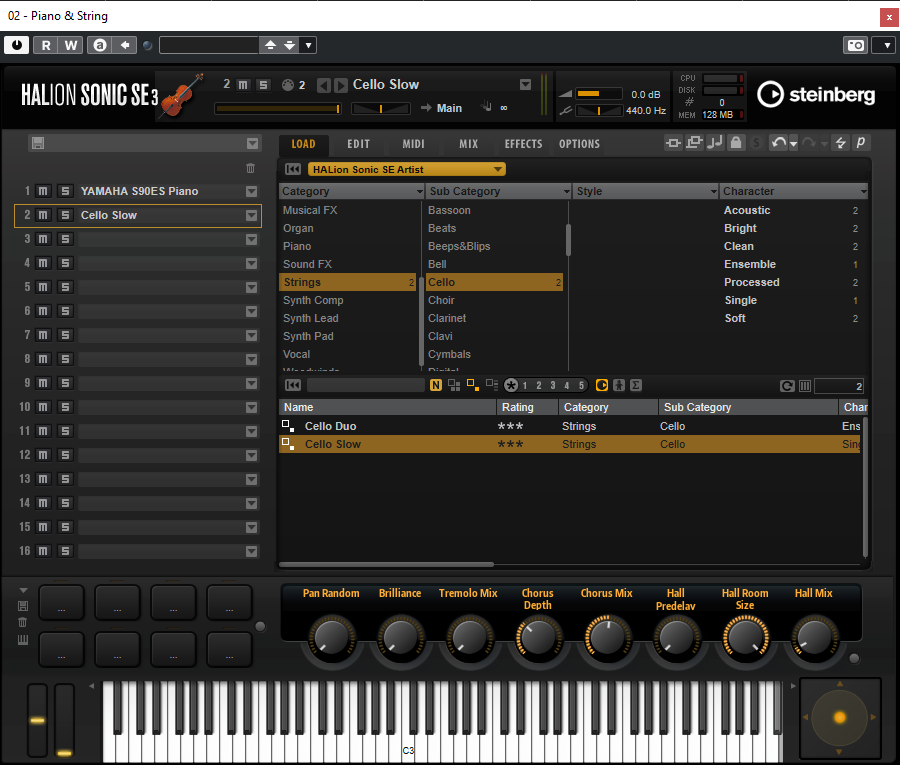Click the MIDI reset lightning icon
Screen dimensions: 900x765
[x=841, y=143]
